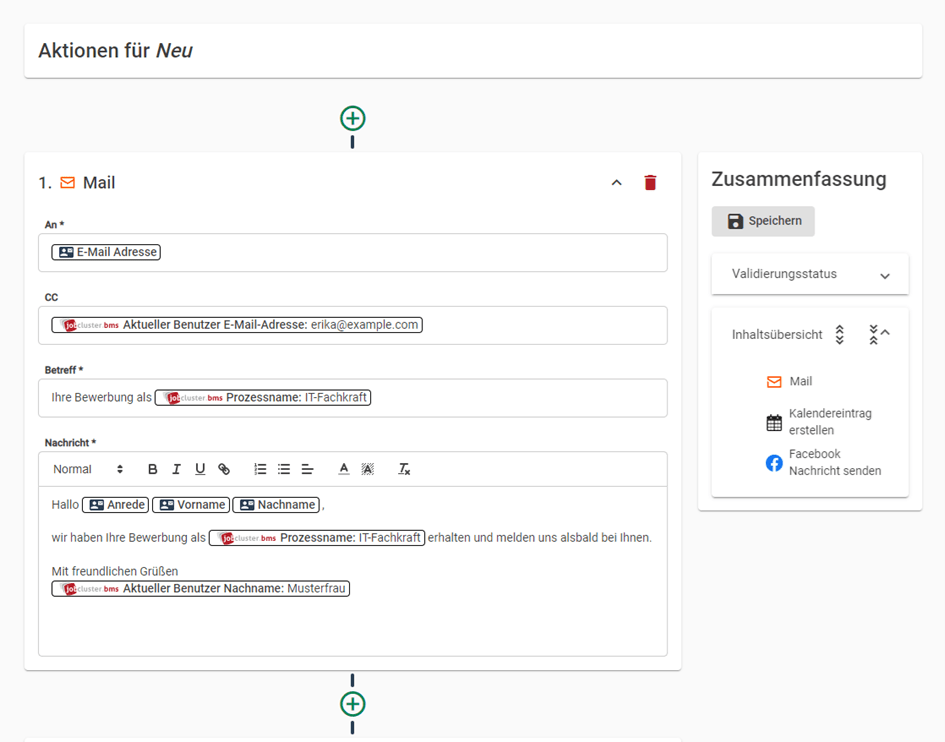Open text alignment options
This screenshot has height=742, width=945.
[x=307, y=470]
